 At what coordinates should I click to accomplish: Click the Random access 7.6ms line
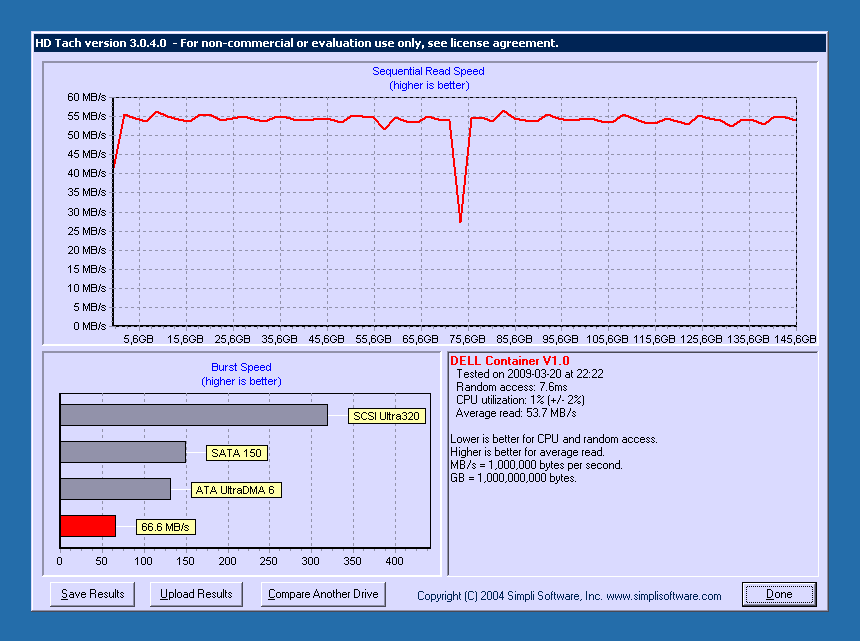click(x=511, y=387)
